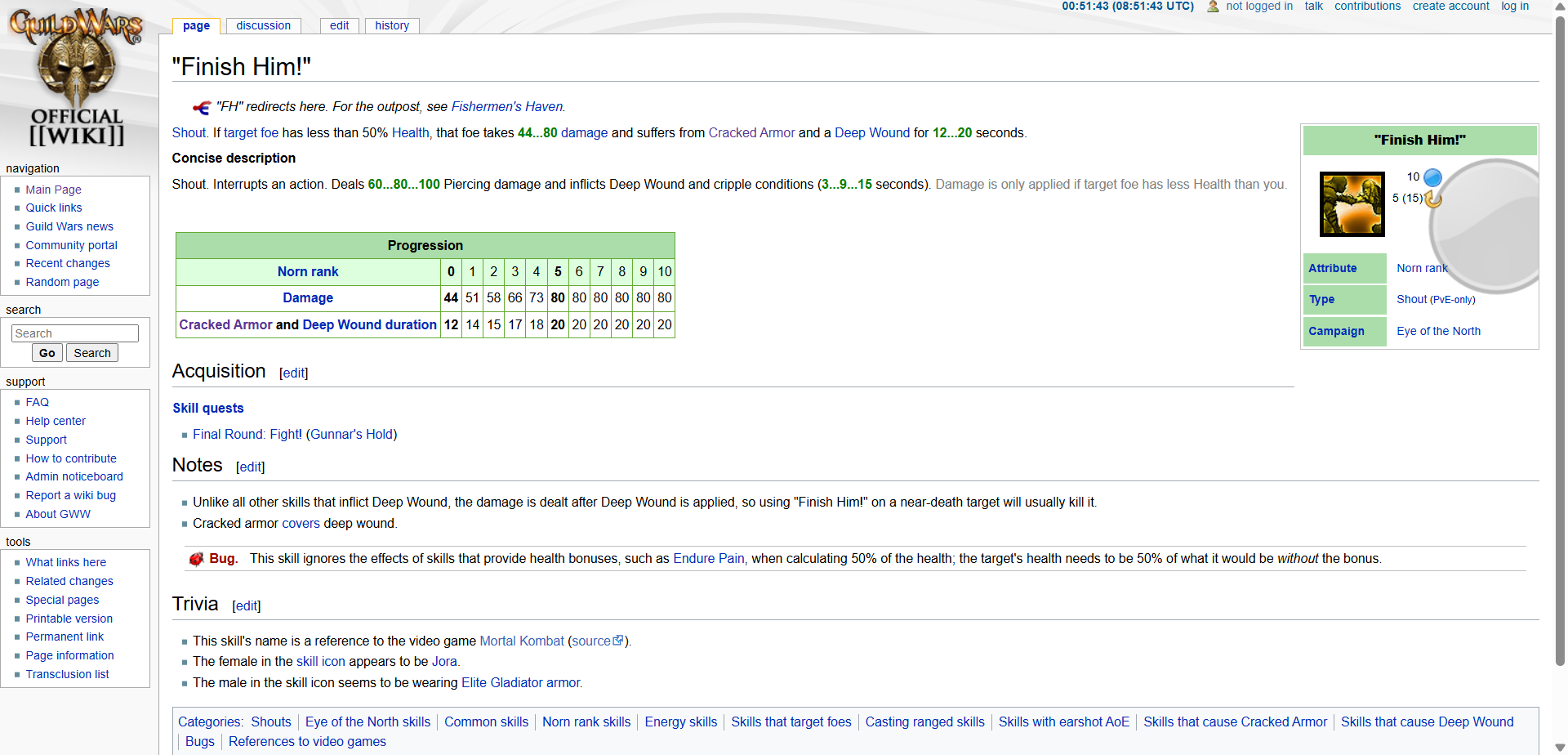Click the user avatar icon near not logged in

[1213, 7]
